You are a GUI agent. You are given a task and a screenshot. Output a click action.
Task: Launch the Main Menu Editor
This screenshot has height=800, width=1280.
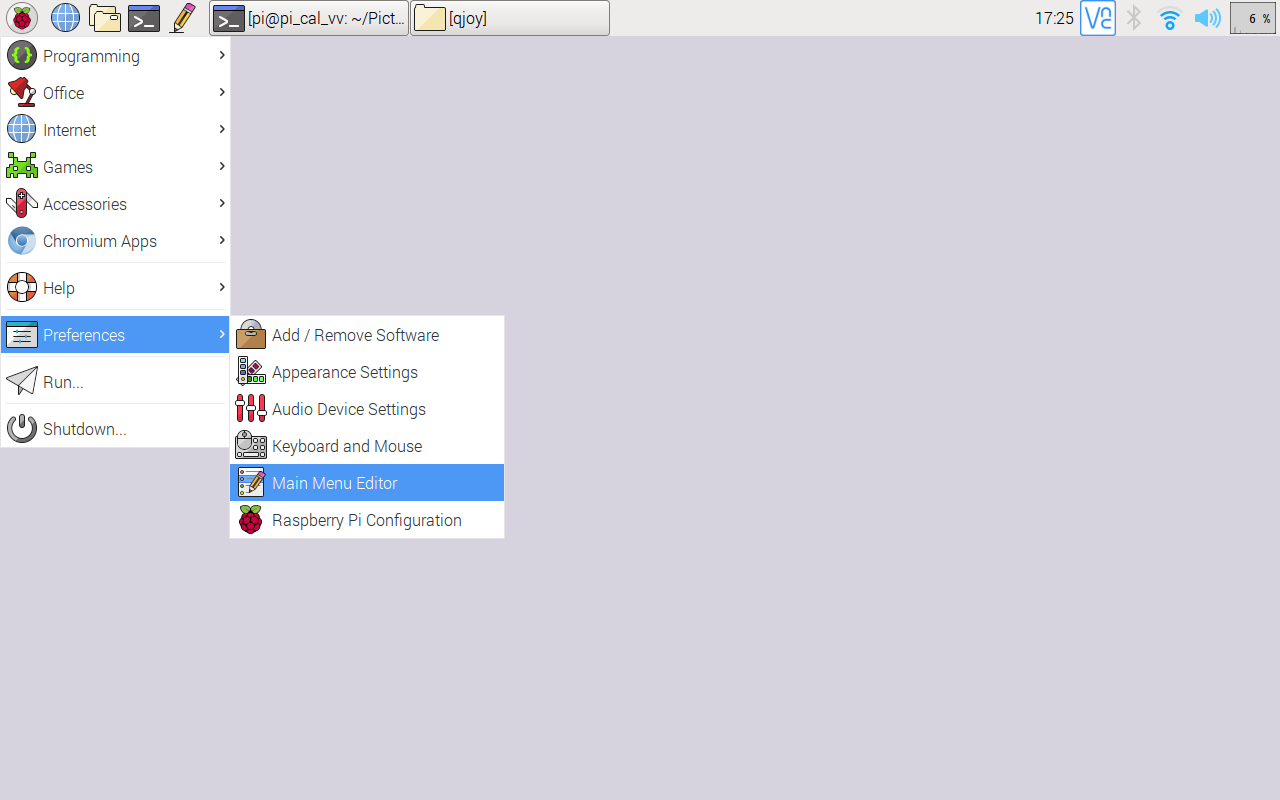334,482
